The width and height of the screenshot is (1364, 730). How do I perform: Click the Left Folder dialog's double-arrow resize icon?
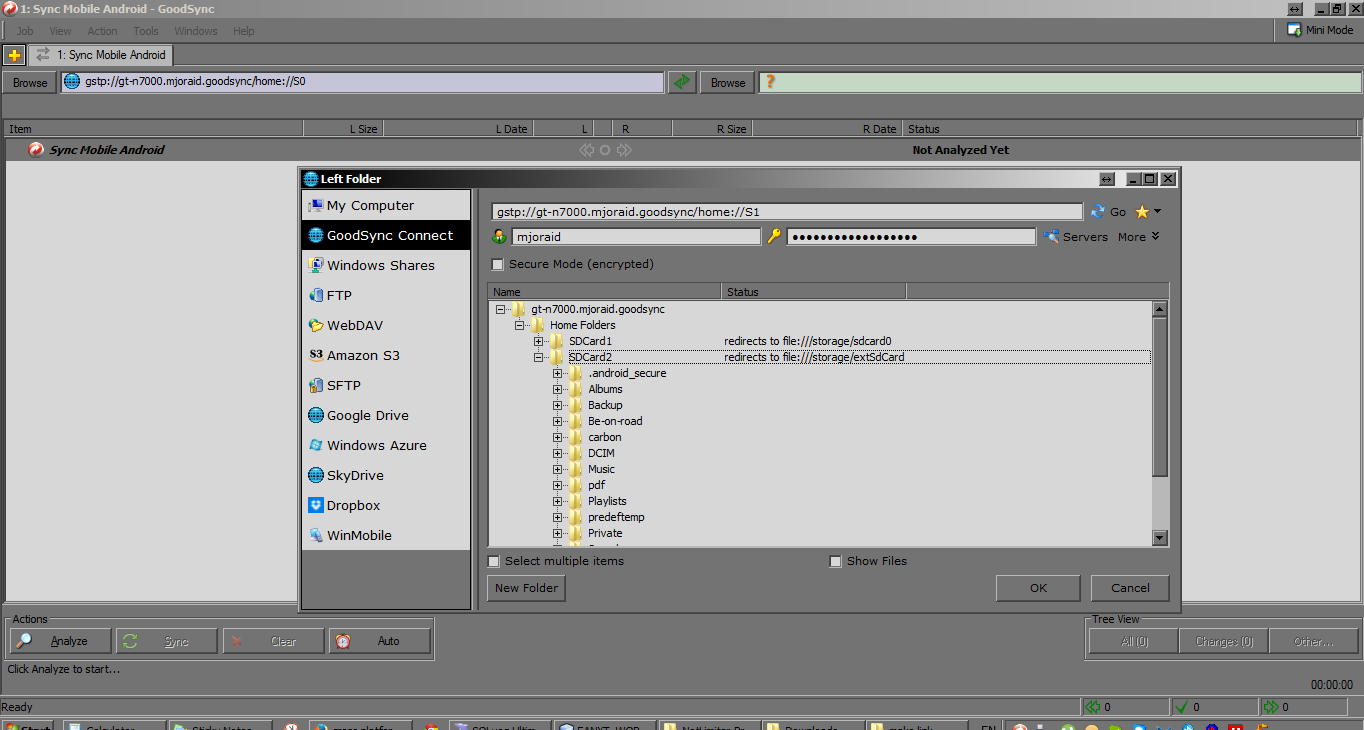point(1106,179)
